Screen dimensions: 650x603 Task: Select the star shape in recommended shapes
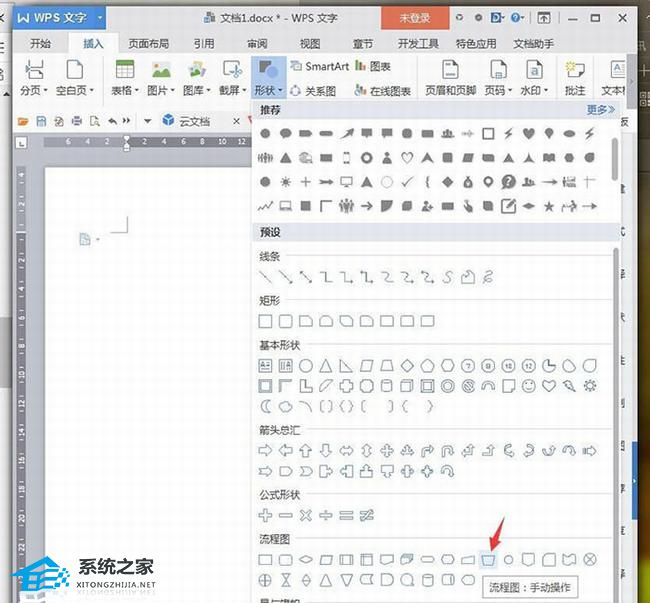point(549,206)
